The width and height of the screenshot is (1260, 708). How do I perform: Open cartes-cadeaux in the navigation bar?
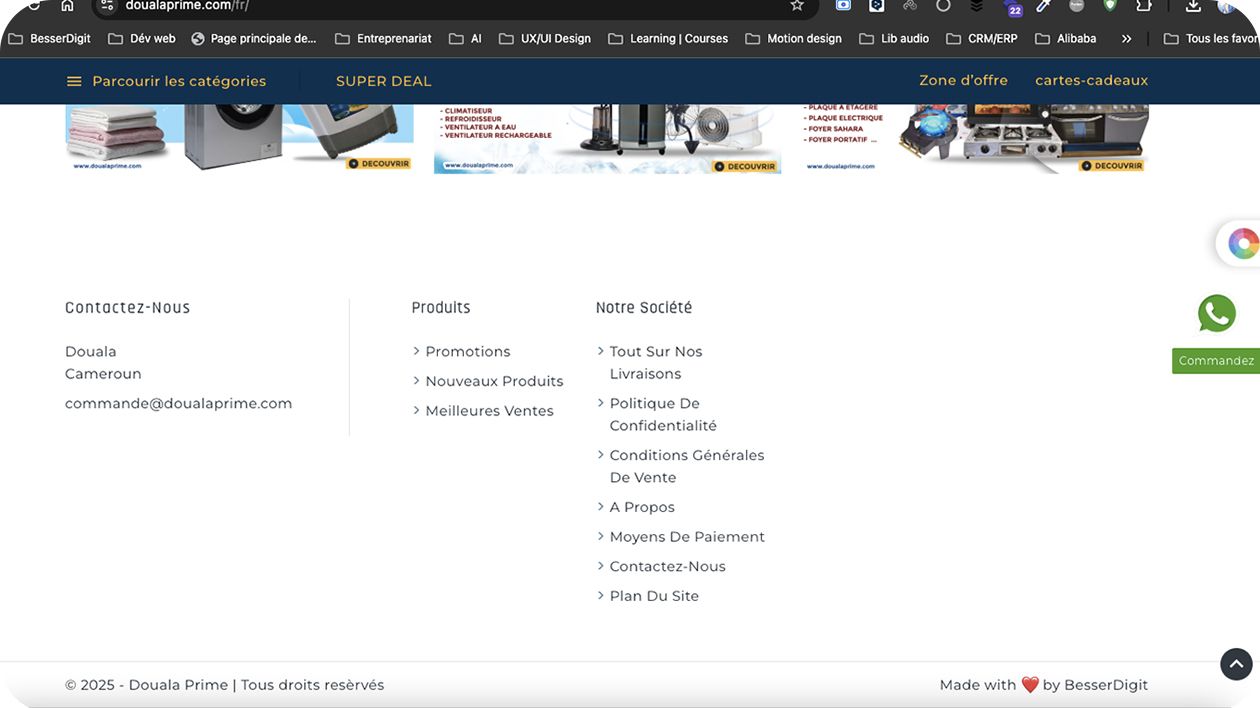(1092, 80)
